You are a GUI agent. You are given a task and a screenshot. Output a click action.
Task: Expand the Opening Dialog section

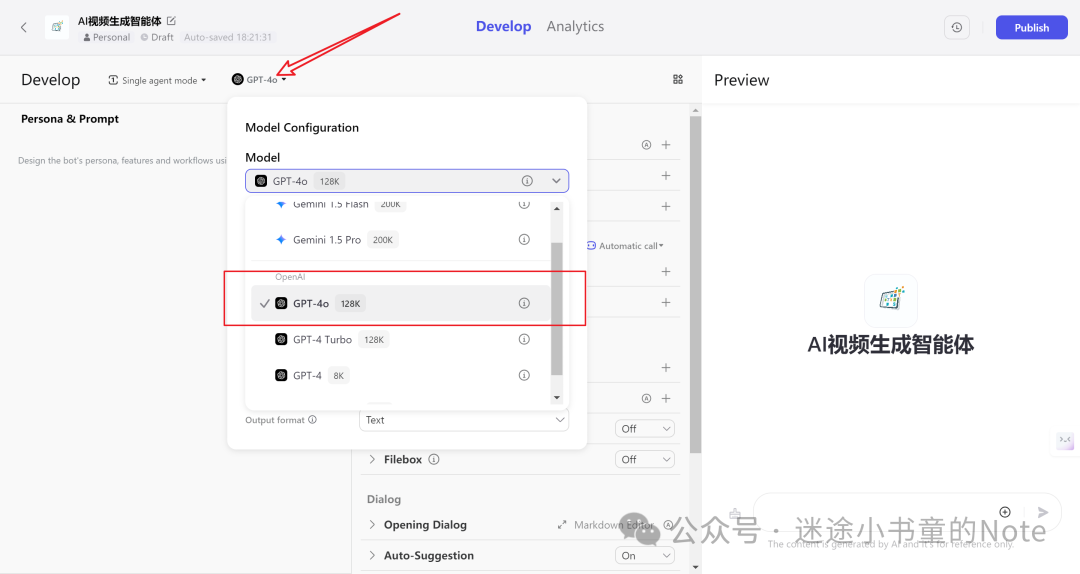pyautogui.click(x=372, y=525)
